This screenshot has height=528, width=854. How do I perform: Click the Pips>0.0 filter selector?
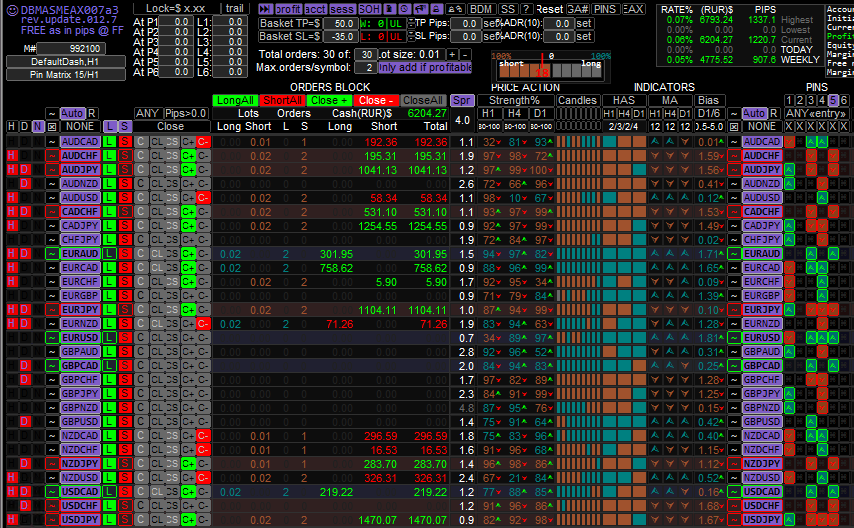click(x=186, y=113)
